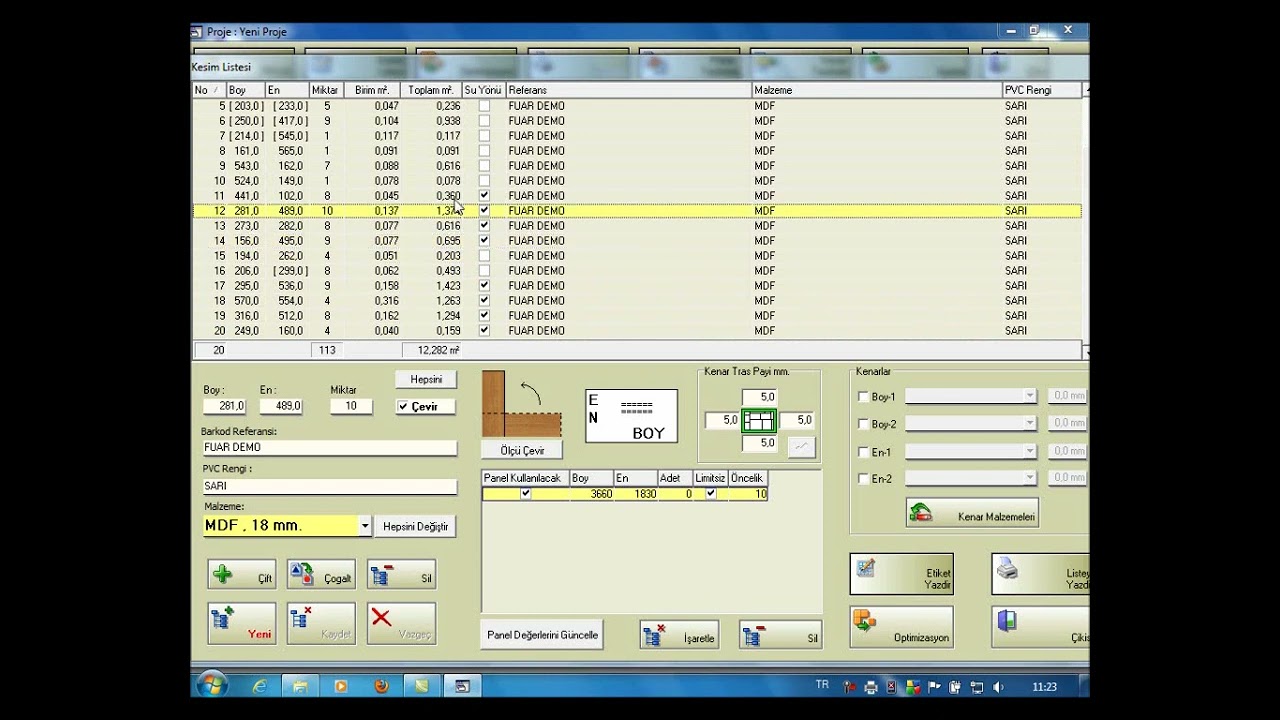Click the İşaretle mark button
Image resolution: width=1280 pixels, height=720 pixels.
[x=681, y=635]
